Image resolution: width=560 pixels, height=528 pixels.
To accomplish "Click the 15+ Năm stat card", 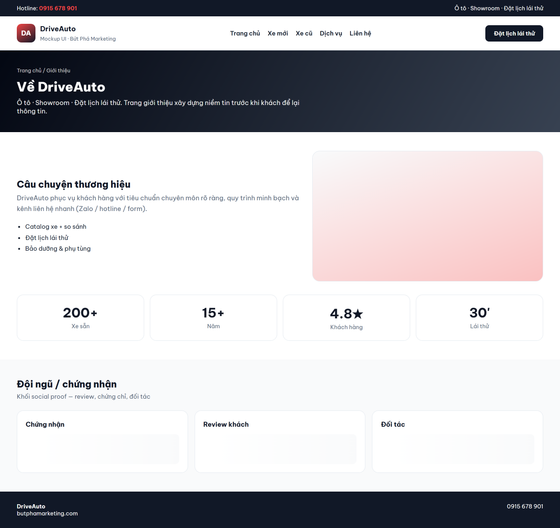I will (x=213, y=318).
